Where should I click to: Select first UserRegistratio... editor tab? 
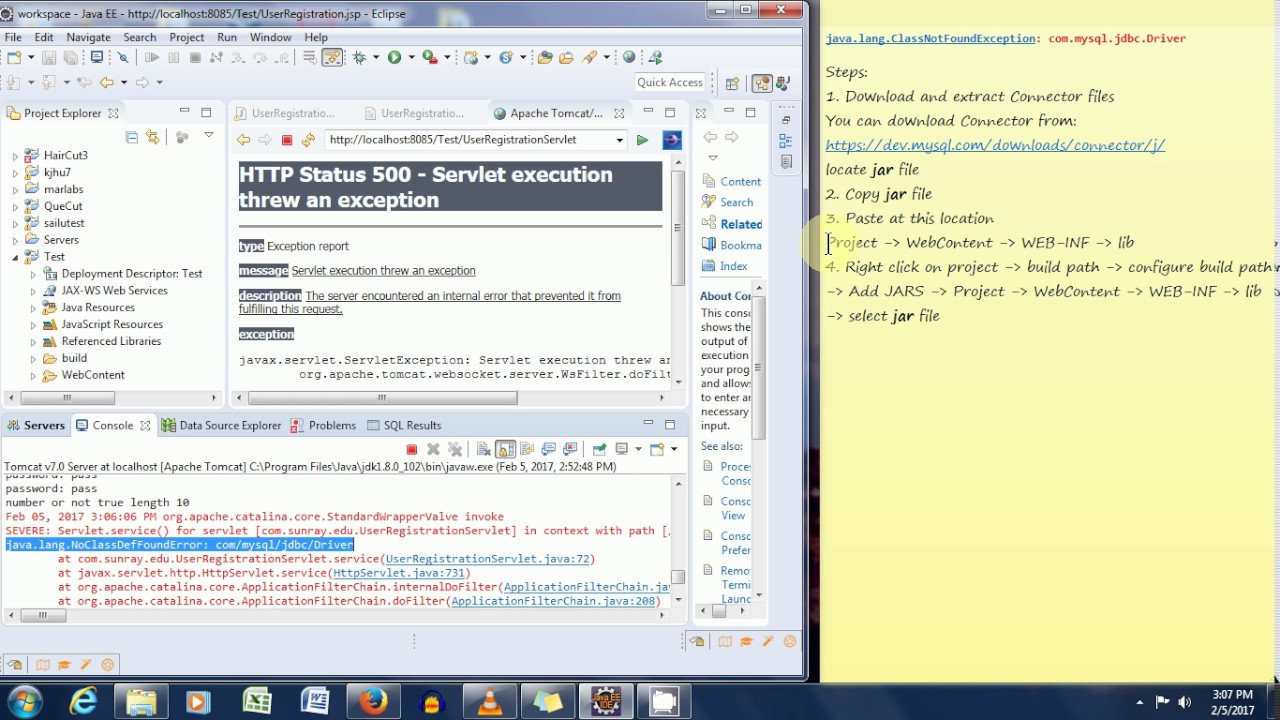[284, 113]
